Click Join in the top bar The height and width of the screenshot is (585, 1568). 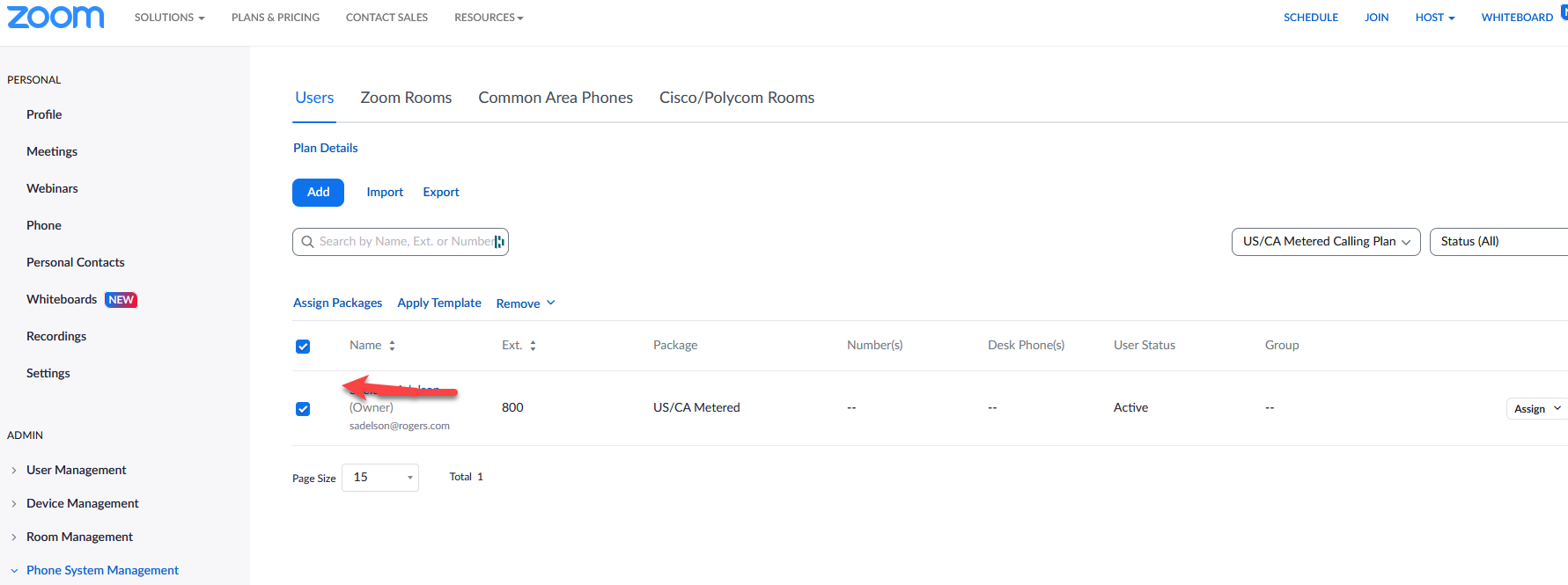pos(1377,18)
